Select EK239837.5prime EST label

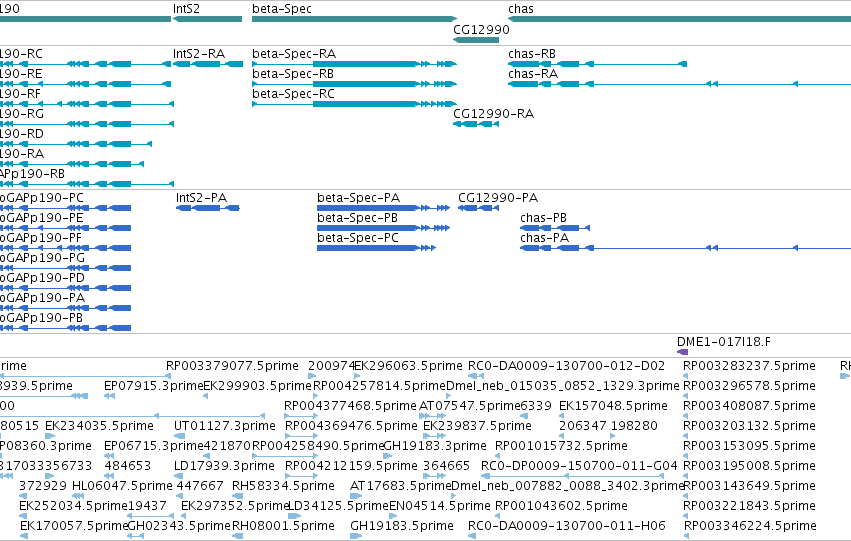pos(477,426)
